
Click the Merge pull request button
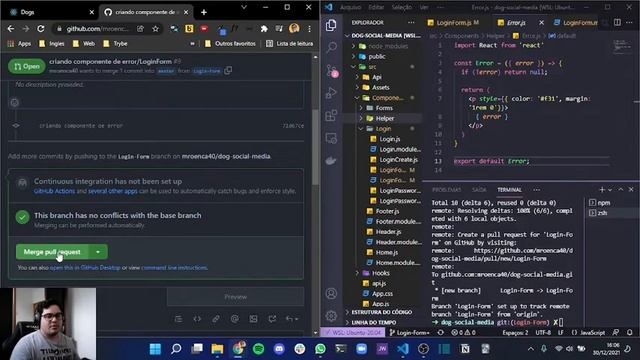pyautogui.click(x=52, y=252)
